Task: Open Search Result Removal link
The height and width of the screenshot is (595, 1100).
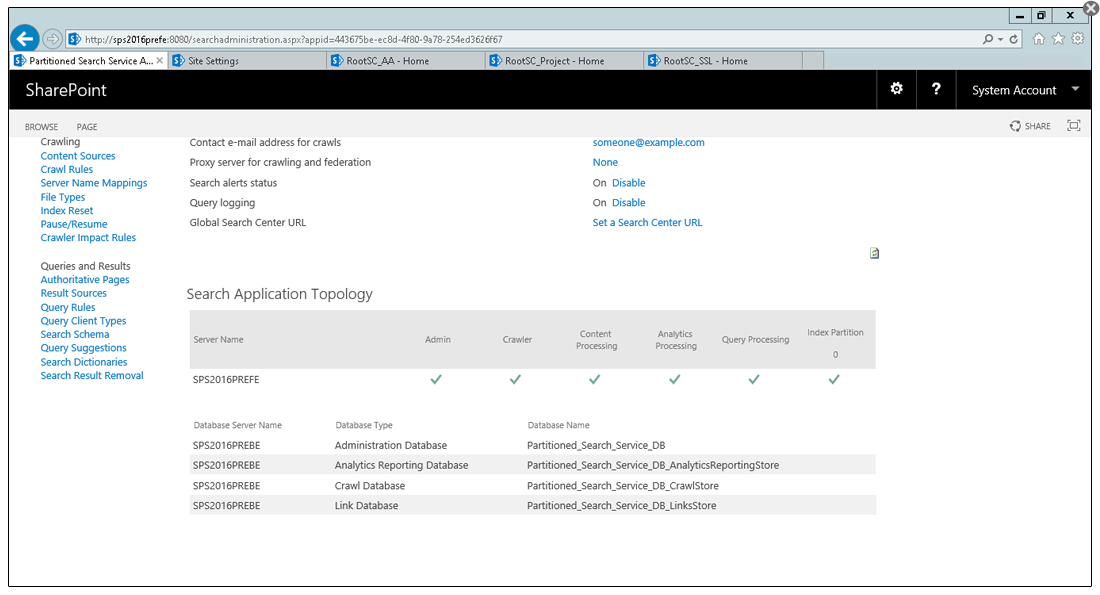Action: click(x=92, y=375)
